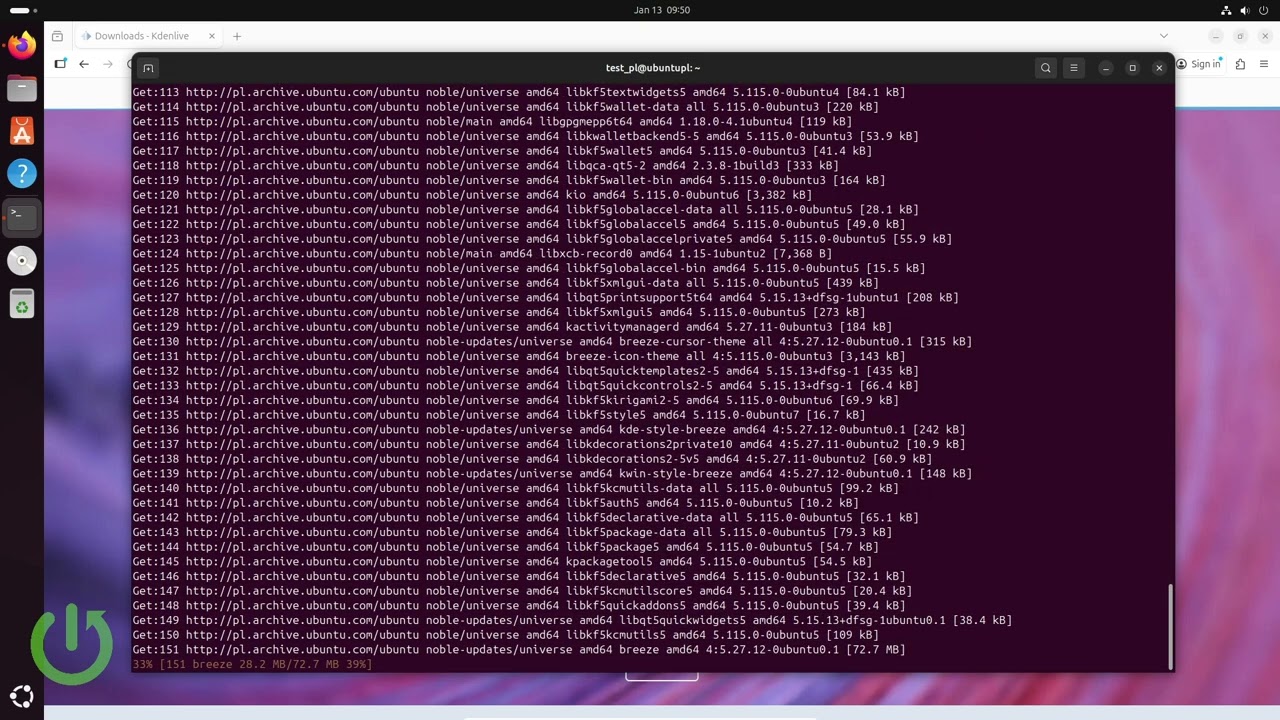Image resolution: width=1280 pixels, height=720 pixels.
Task: Show applications with the Ubuntu logo button
Action: pos(21,697)
